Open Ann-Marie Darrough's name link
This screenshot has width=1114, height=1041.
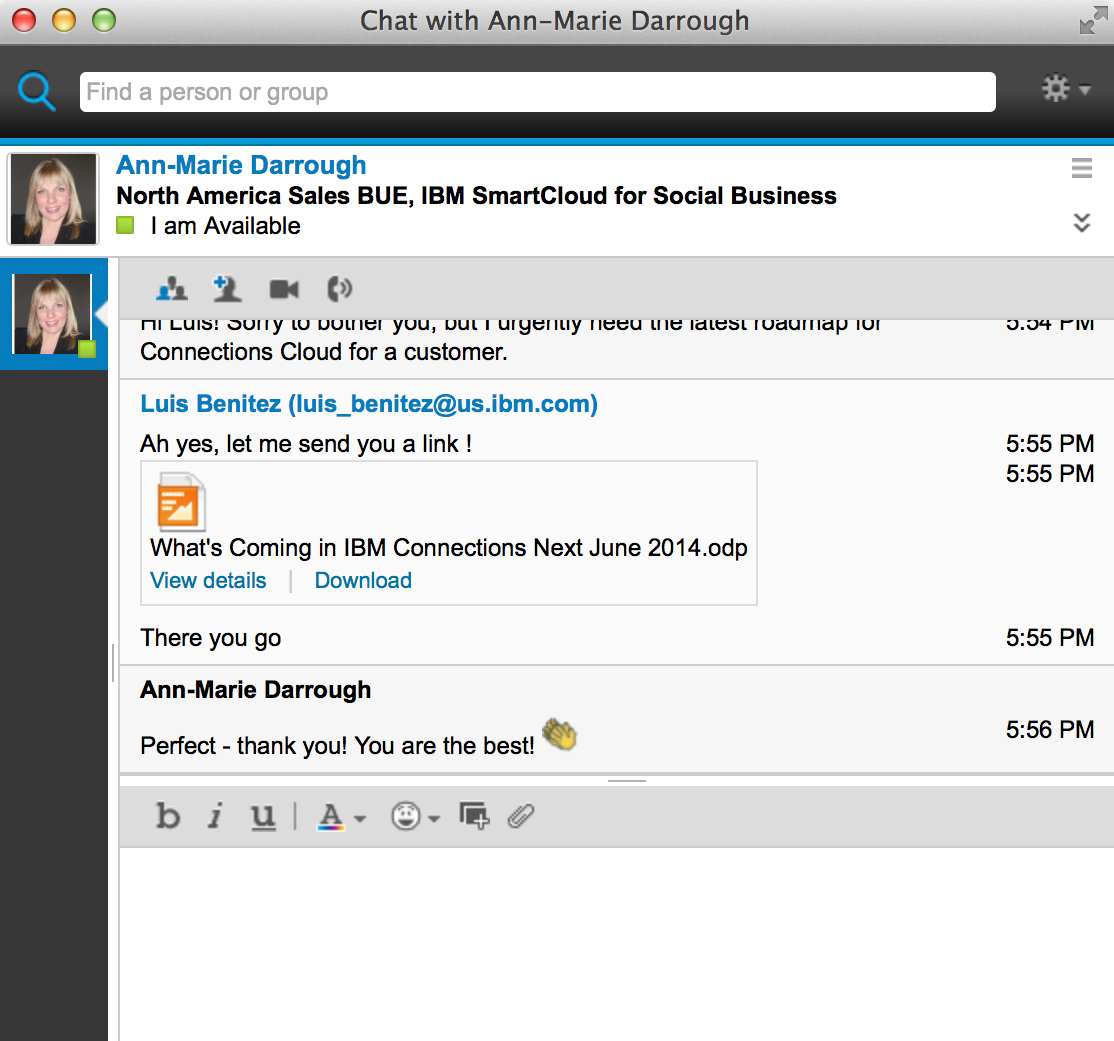tap(241, 165)
